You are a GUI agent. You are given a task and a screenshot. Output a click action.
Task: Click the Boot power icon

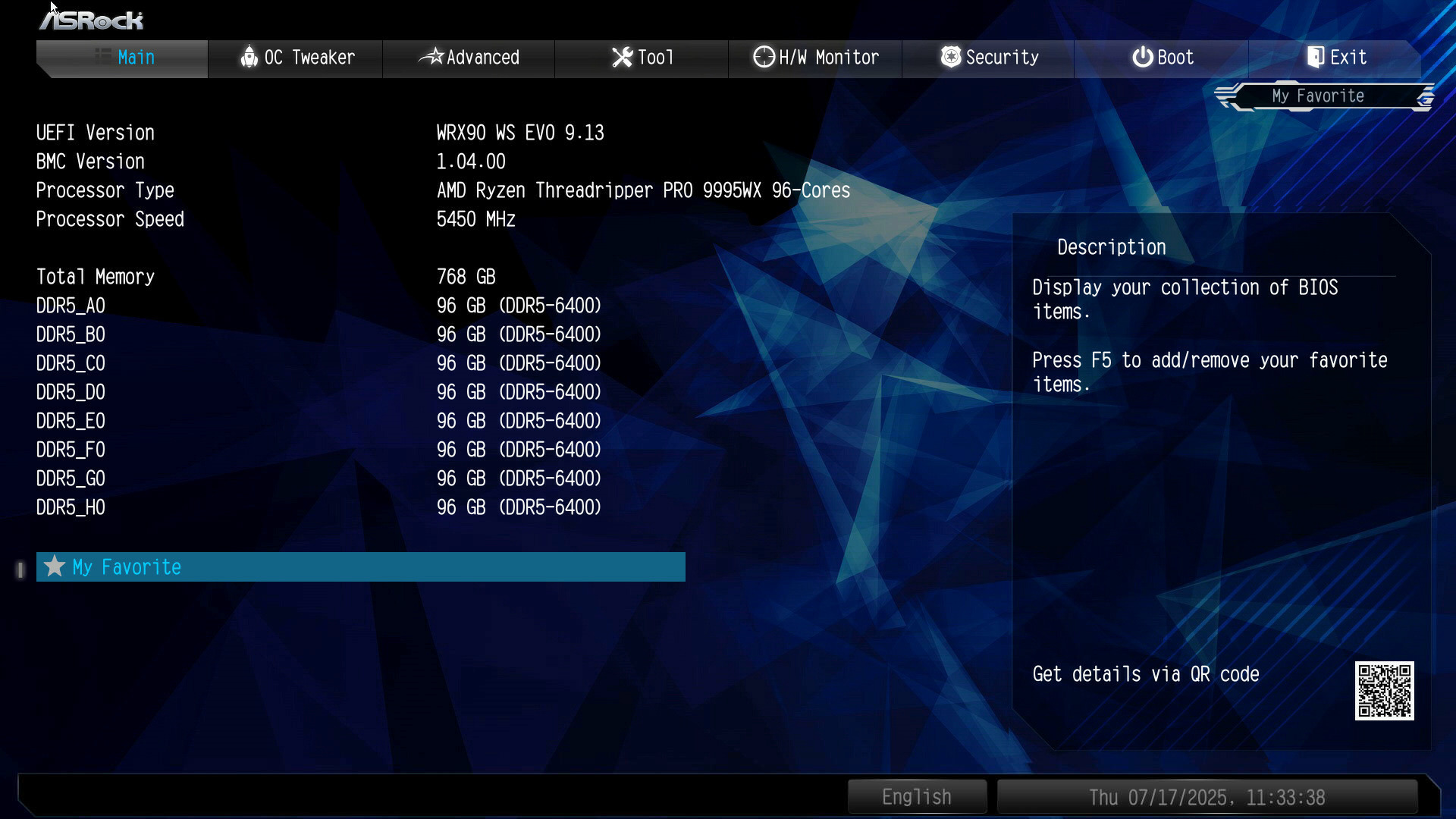point(1142,57)
